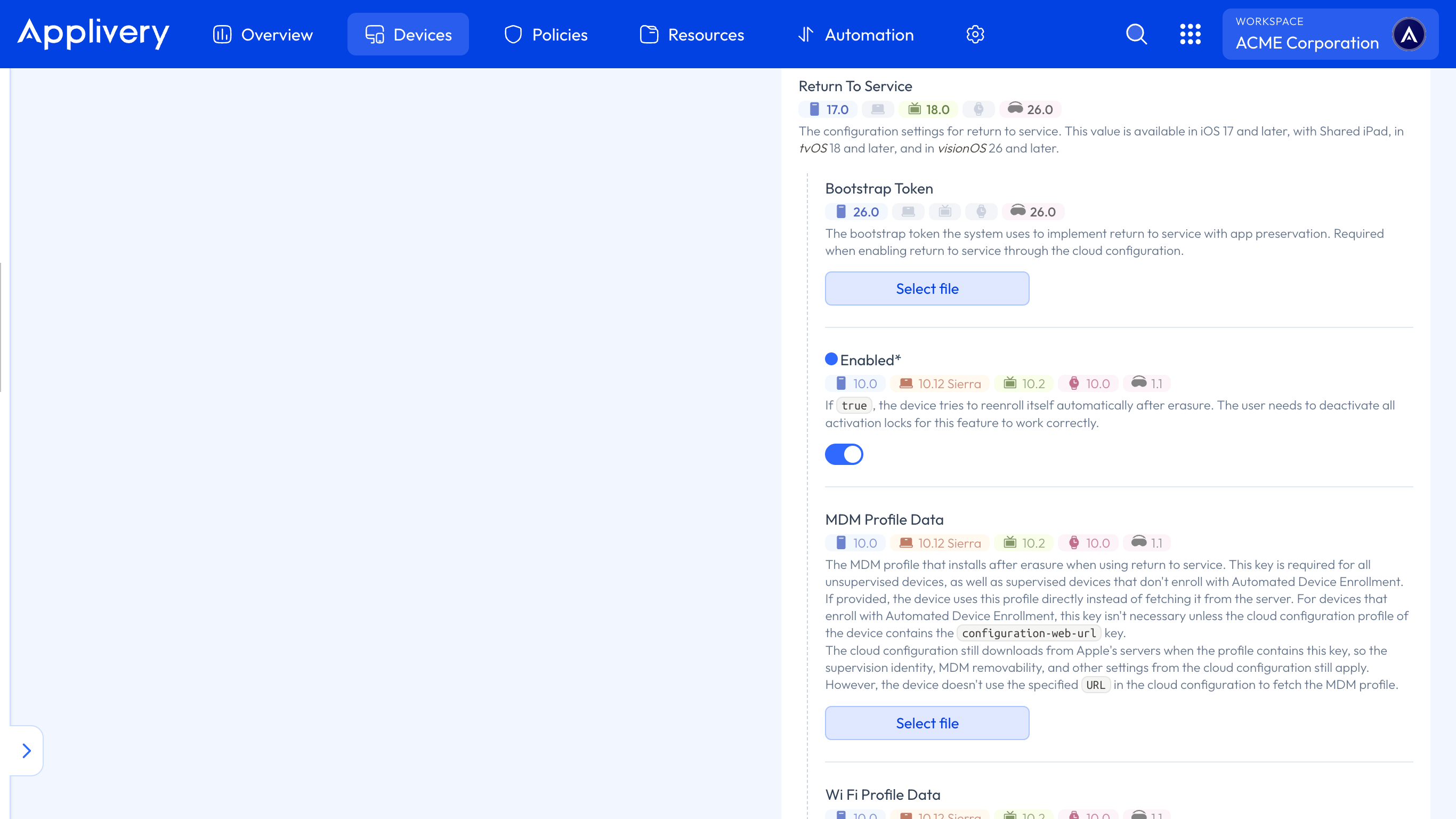This screenshot has height=819, width=1456.
Task: Click tvOS 18.0 badge under Return To Service
Action: (928, 109)
